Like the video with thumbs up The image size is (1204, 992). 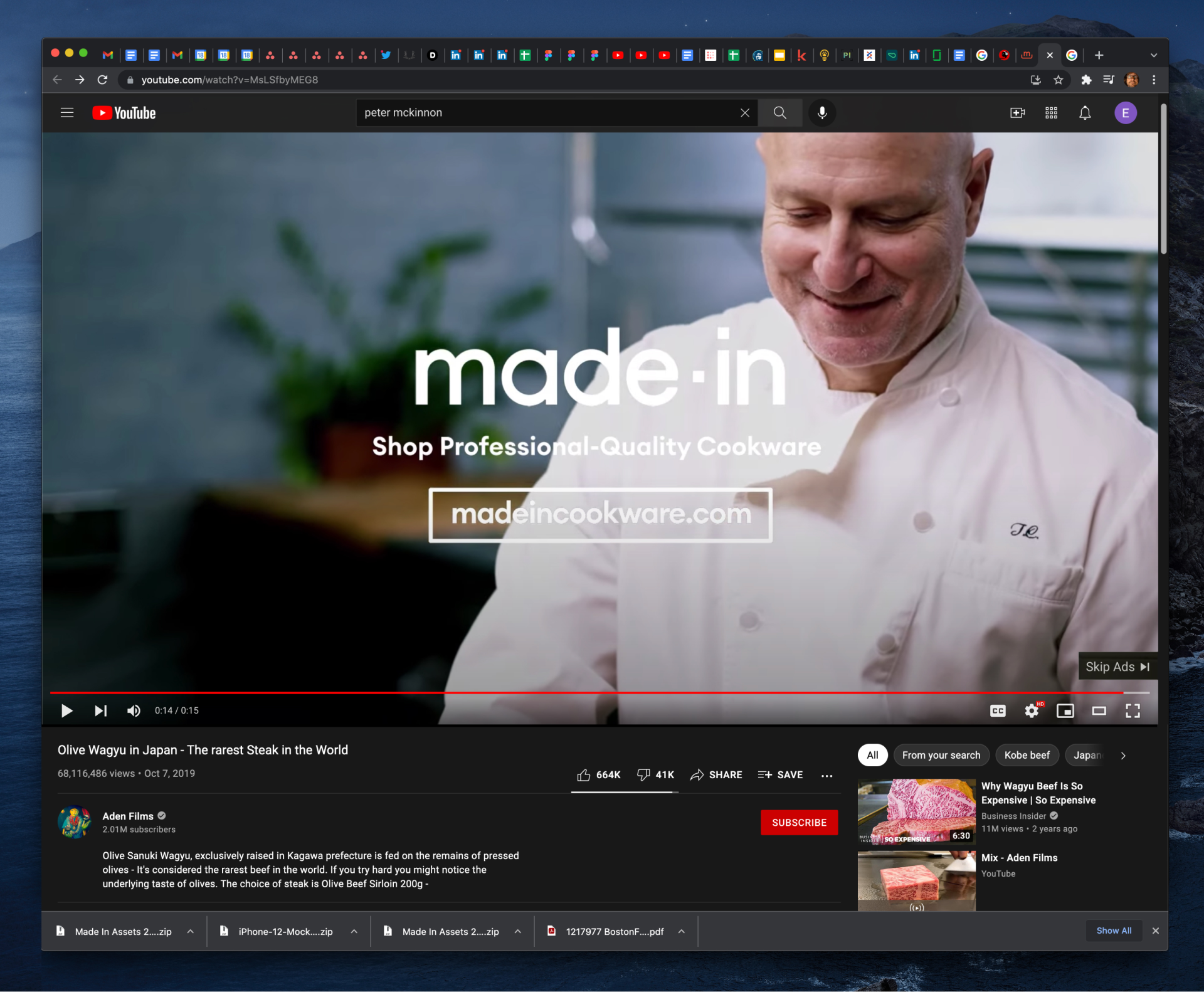click(584, 775)
